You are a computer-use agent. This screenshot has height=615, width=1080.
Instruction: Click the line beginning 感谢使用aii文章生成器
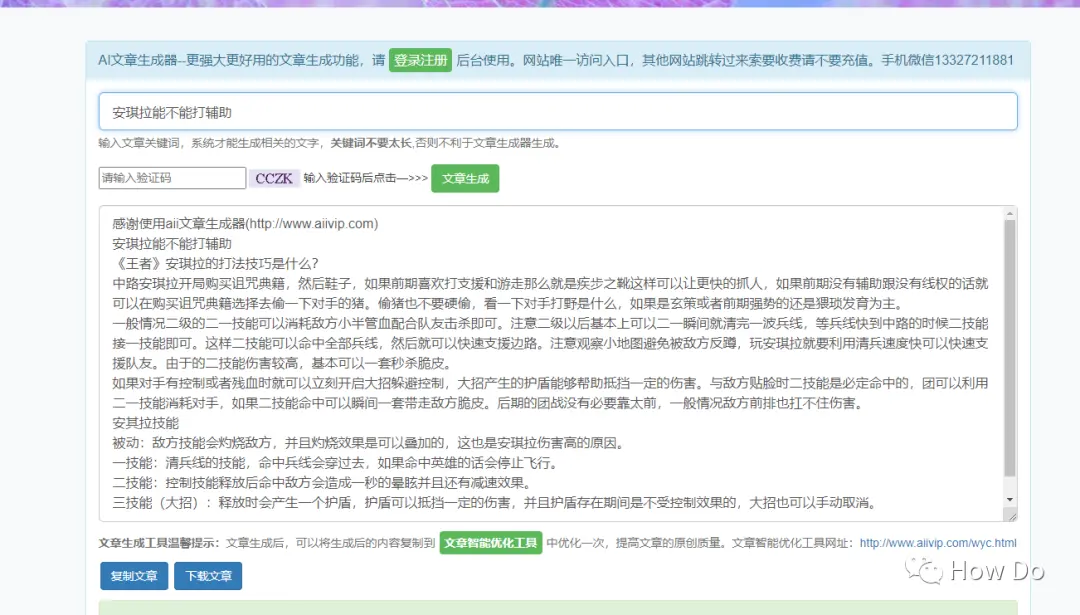tap(245, 224)
